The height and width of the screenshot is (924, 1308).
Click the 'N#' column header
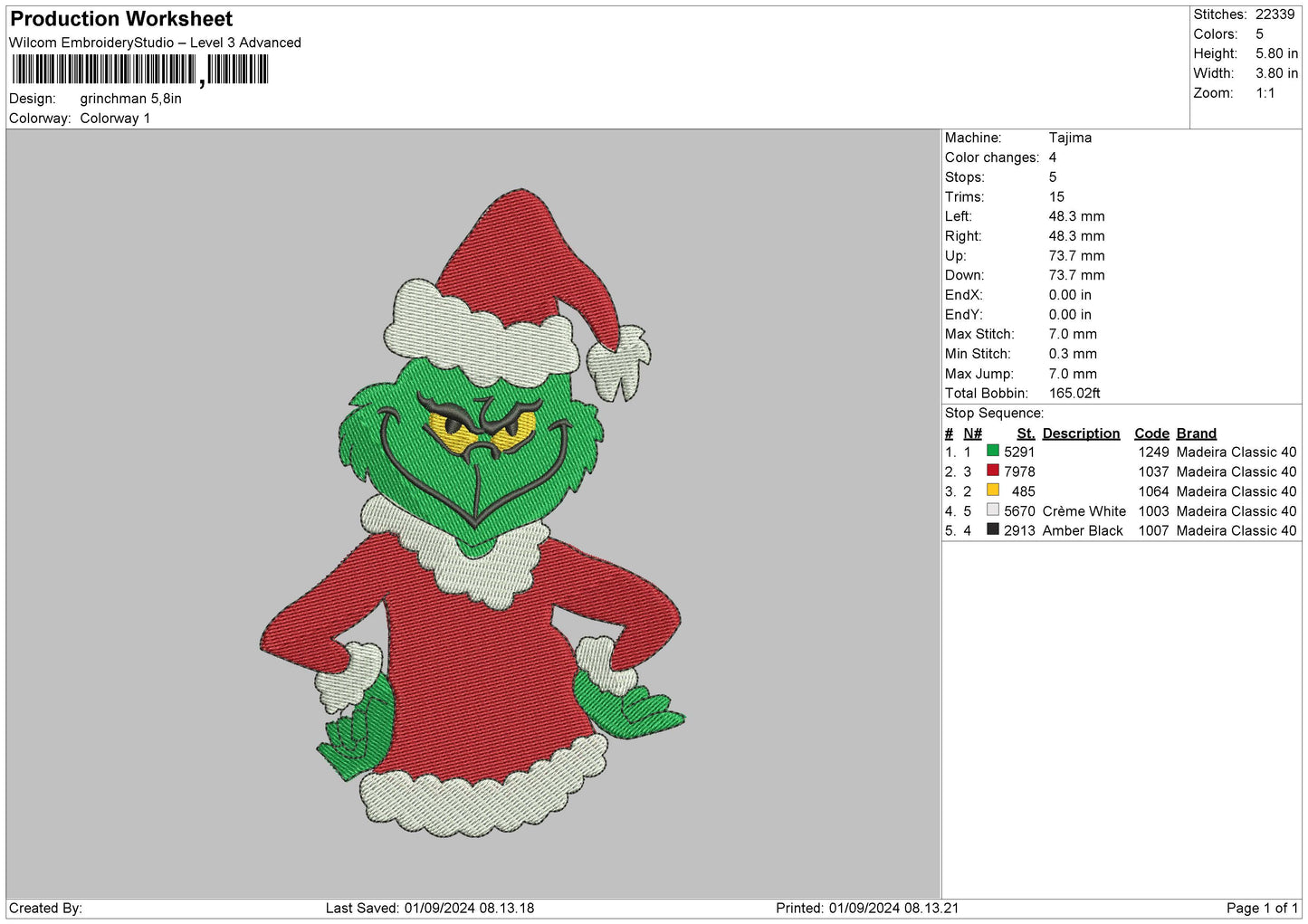972,433
